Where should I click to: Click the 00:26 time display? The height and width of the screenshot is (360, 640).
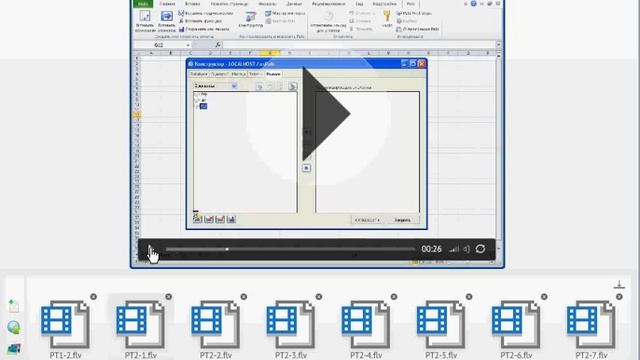pyautogui.click(x=431, y=249)
